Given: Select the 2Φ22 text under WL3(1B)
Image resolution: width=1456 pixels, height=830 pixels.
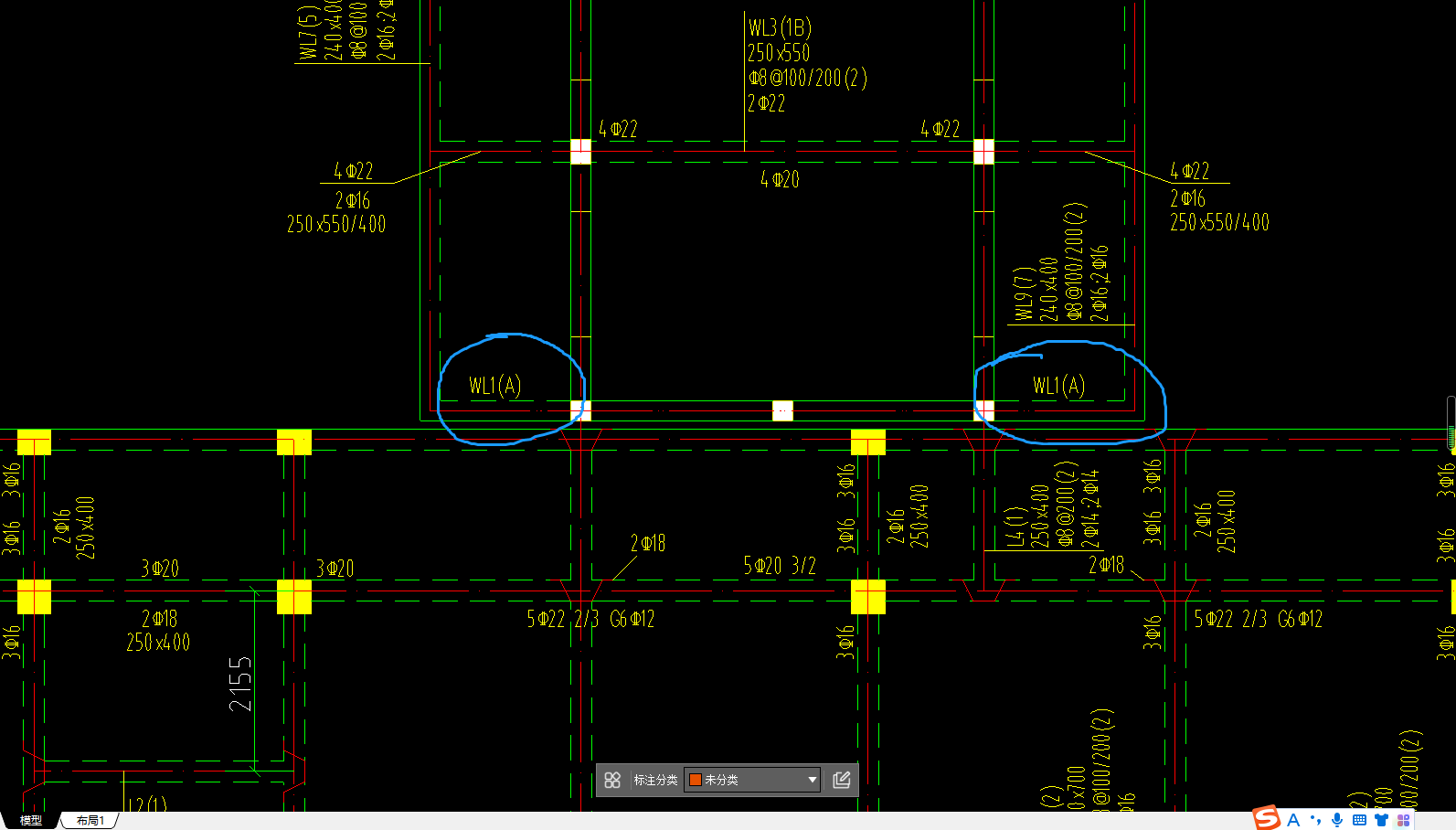Looking at the screenshot, I should (766, 103).
